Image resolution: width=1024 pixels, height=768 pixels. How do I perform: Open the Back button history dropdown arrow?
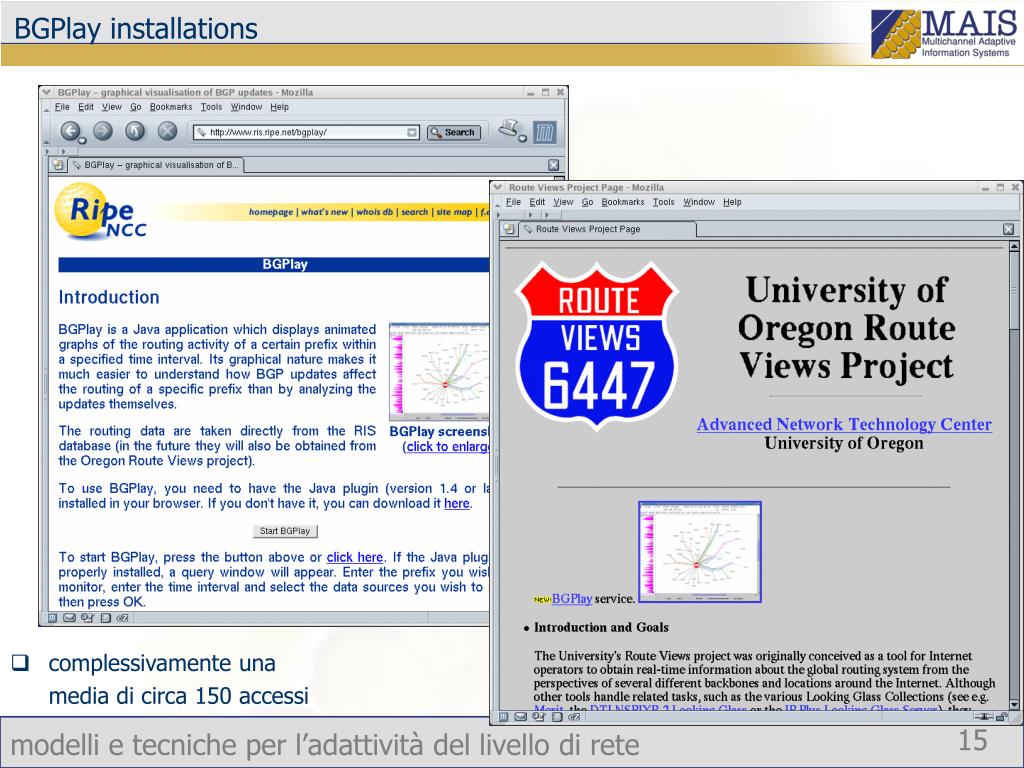(82, 140)
